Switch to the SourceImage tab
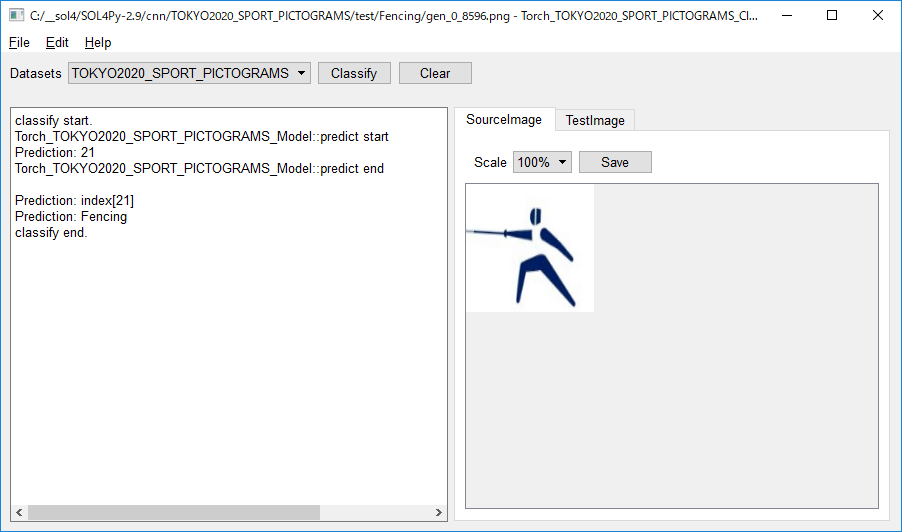Viewport: 902px width, 532px height. click(504, 119)
